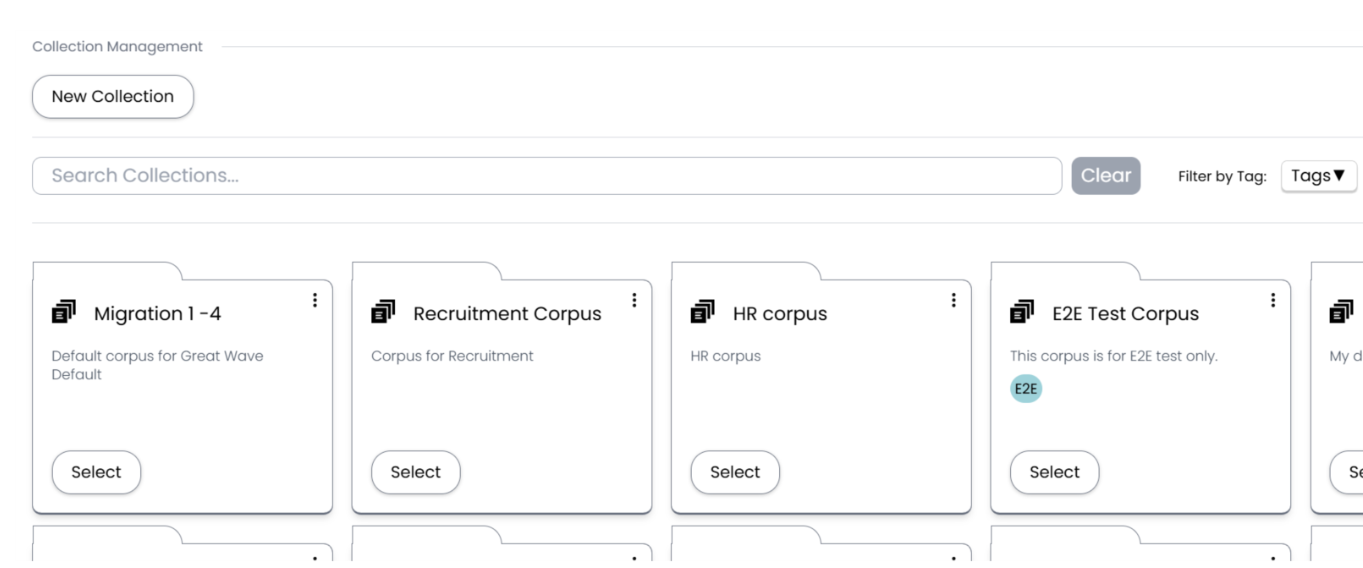Select the HR corpus collection
This screenshot has width=1363, height=568.
pyautogui.click(x=735, y=472)
